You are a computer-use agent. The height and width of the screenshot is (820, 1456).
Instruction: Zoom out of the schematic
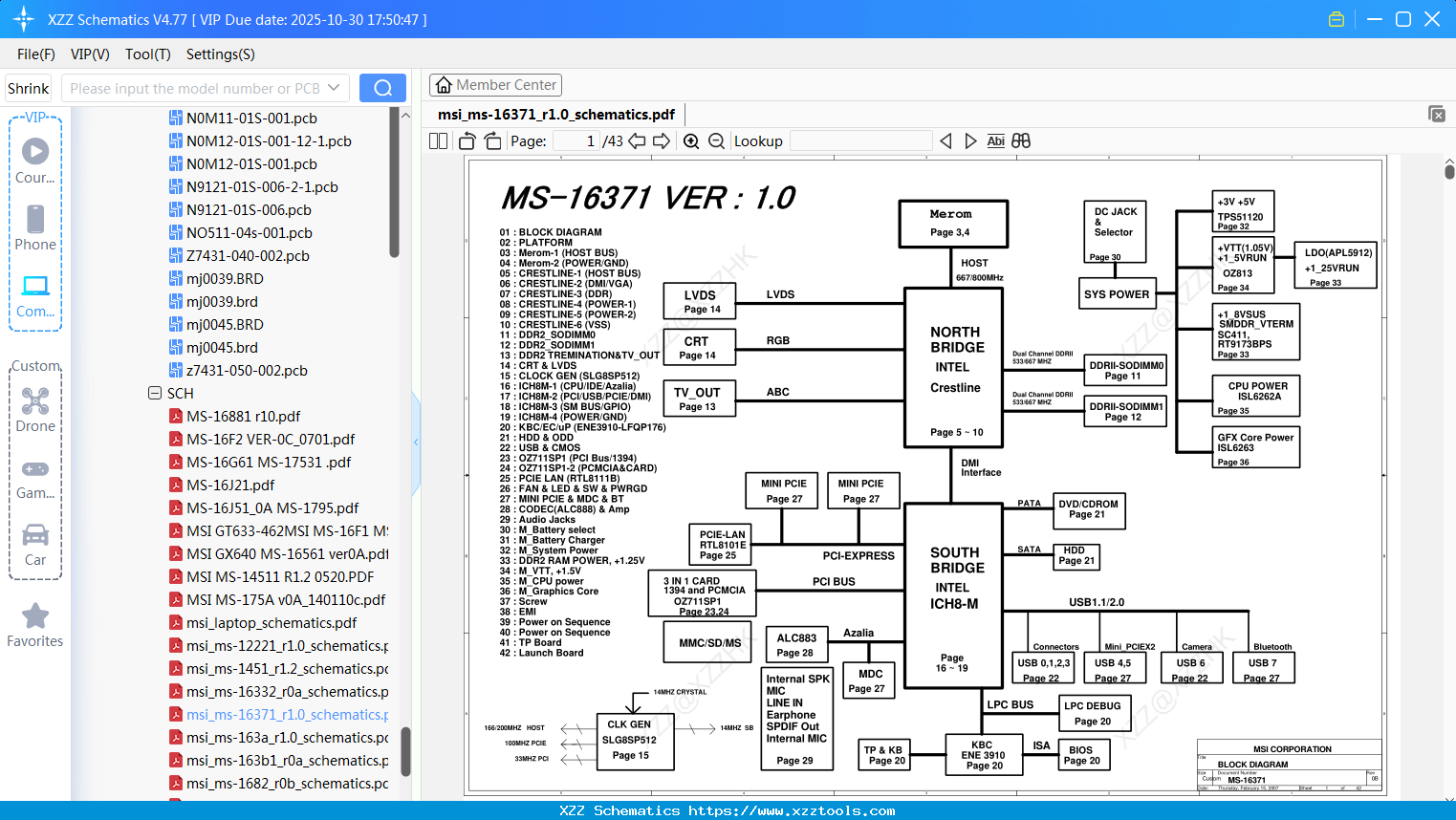[x=717, y=141]
